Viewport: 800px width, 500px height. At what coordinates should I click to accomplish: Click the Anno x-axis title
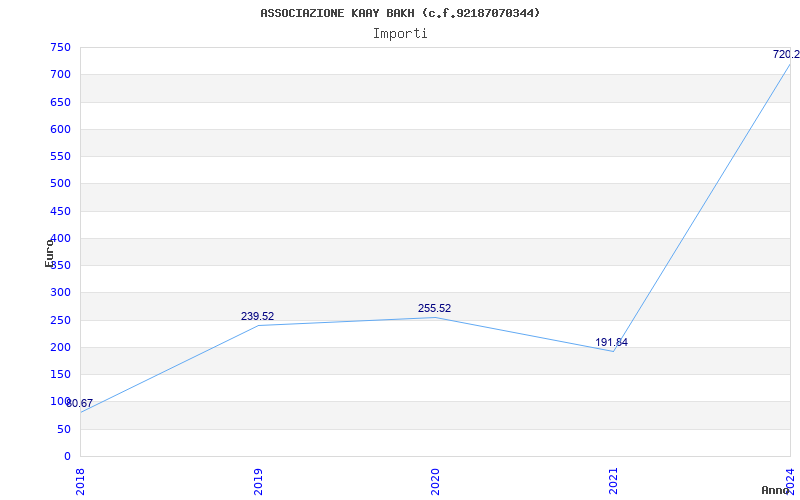tap(776, 490)
